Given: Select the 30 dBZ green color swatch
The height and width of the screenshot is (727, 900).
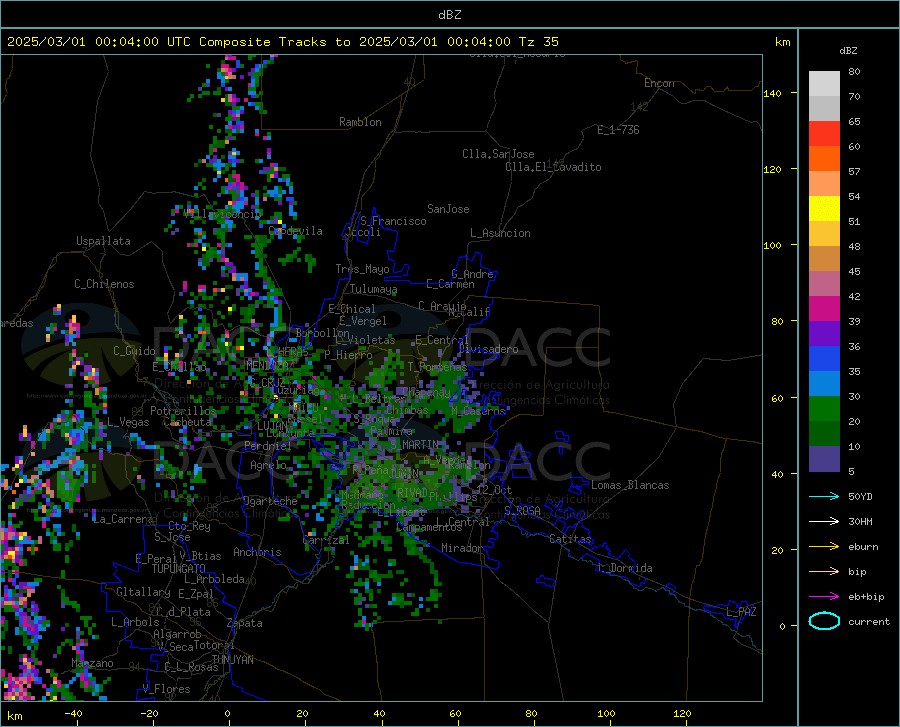Looking at the screenshot, I should tap(824, 409).
